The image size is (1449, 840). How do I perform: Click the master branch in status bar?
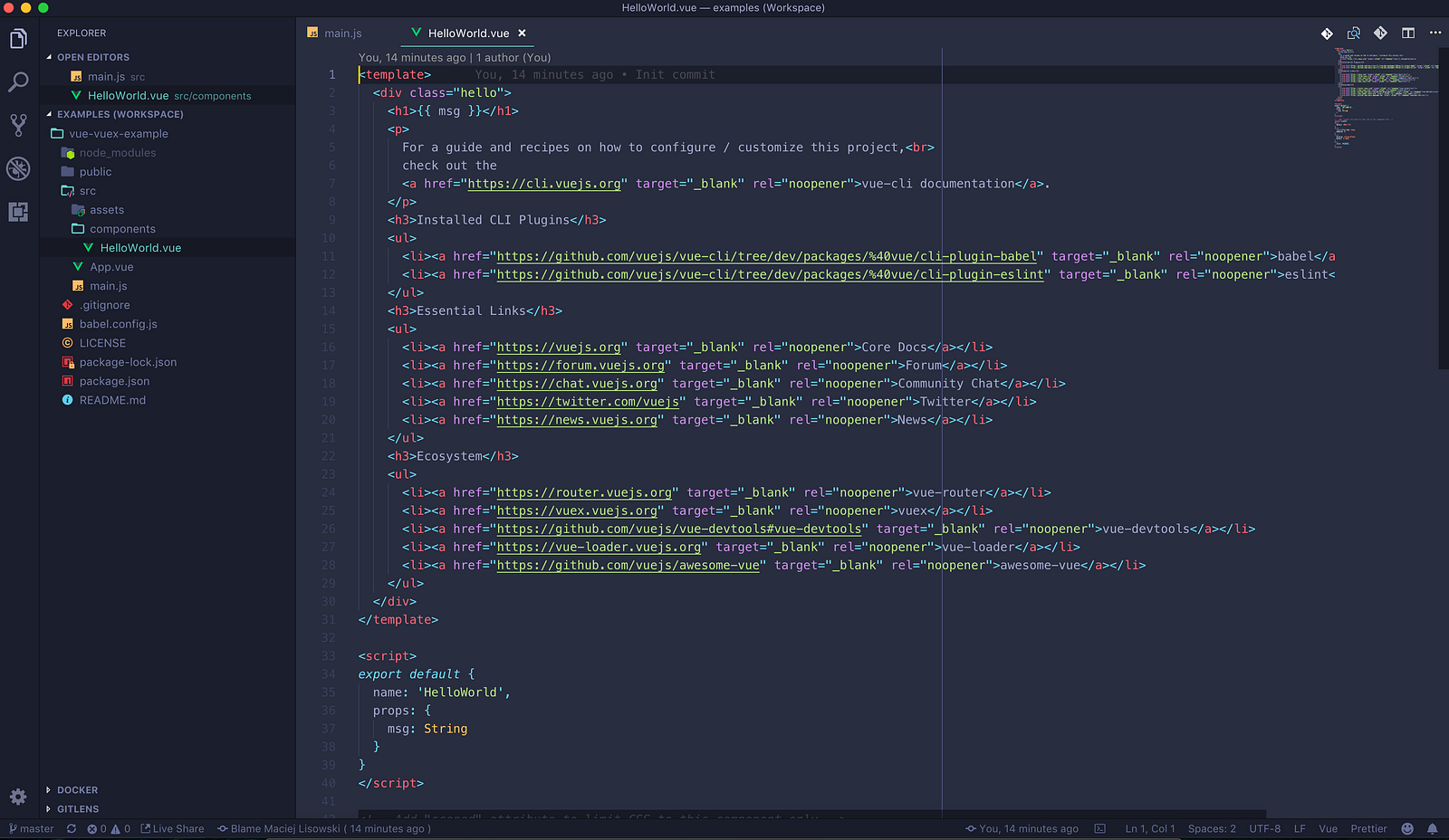click(x=32, y=829)
